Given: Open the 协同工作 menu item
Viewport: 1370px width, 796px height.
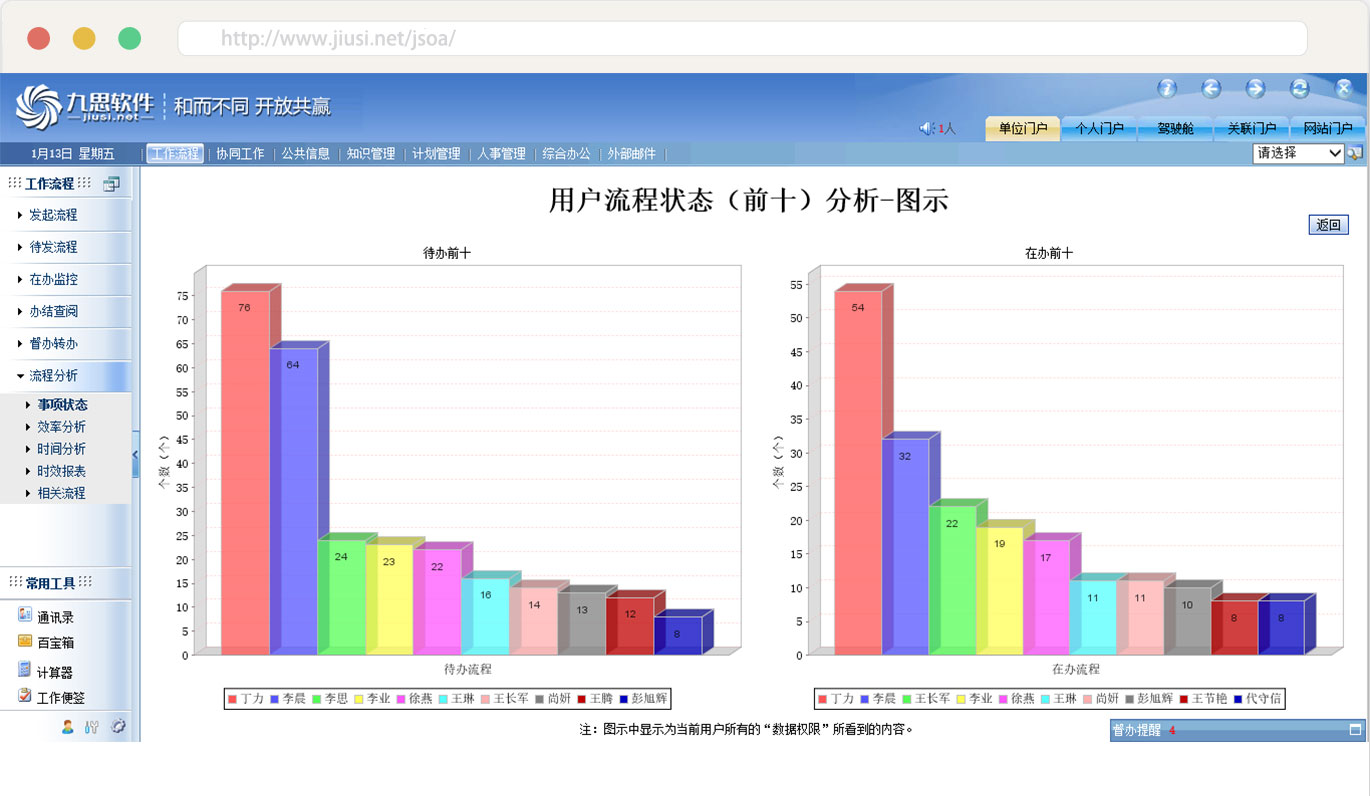Looking at the screenshot, I should point(240,154).
